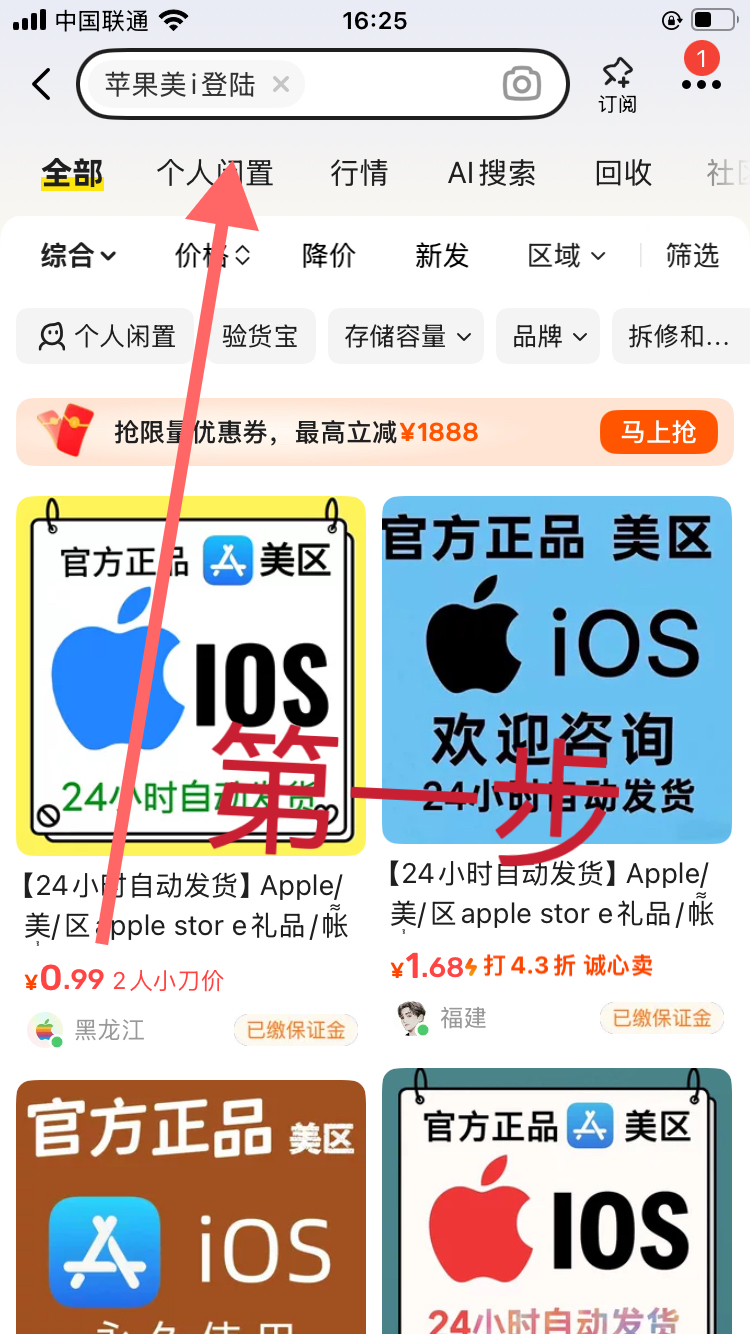Toggle the 个人闲置 filter chip
The height and width of the screenshot is (1334, 750).
click(105, 336)
